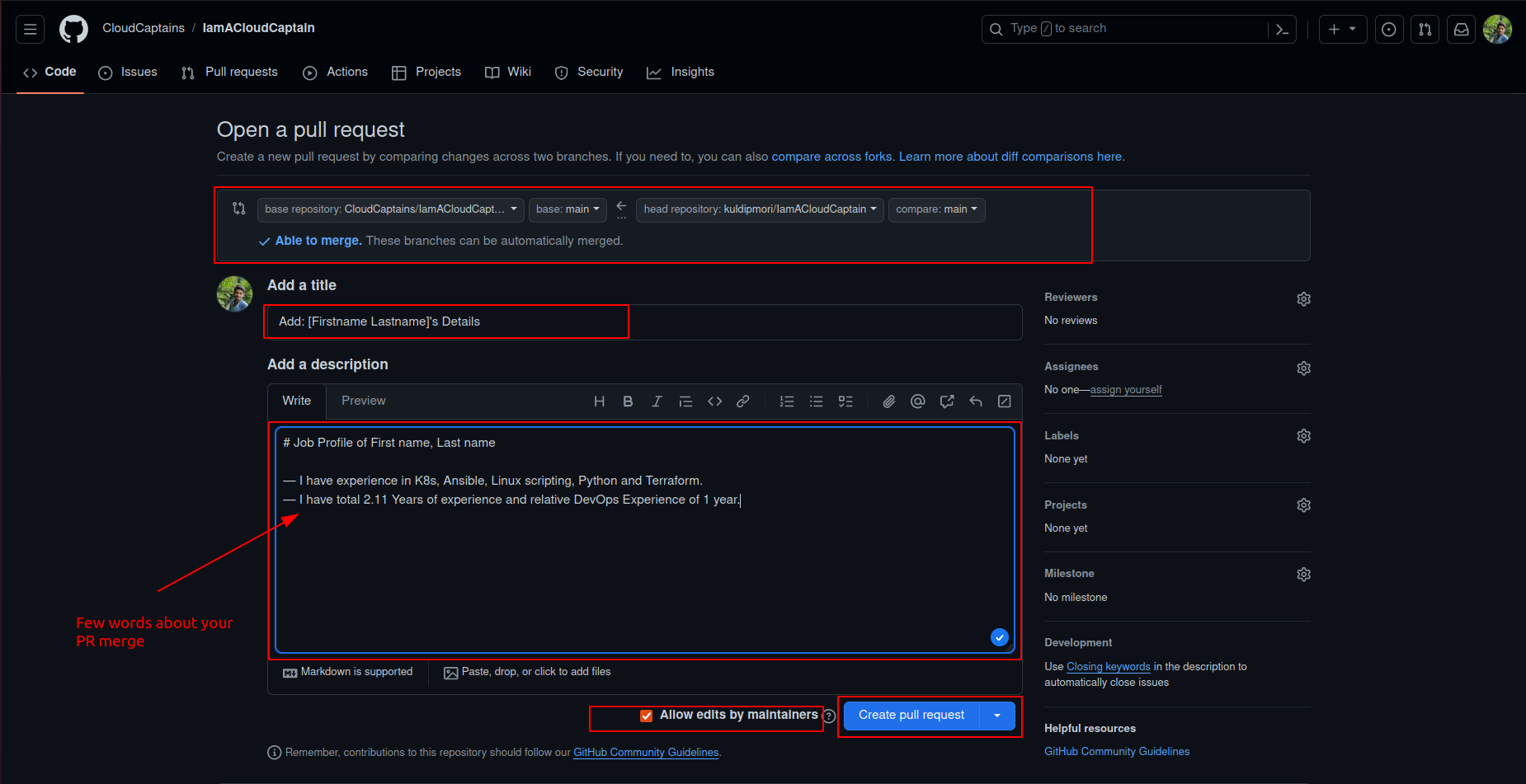Open Actions tab
This screenshot has width=1526, height=784.
(336, 73)
